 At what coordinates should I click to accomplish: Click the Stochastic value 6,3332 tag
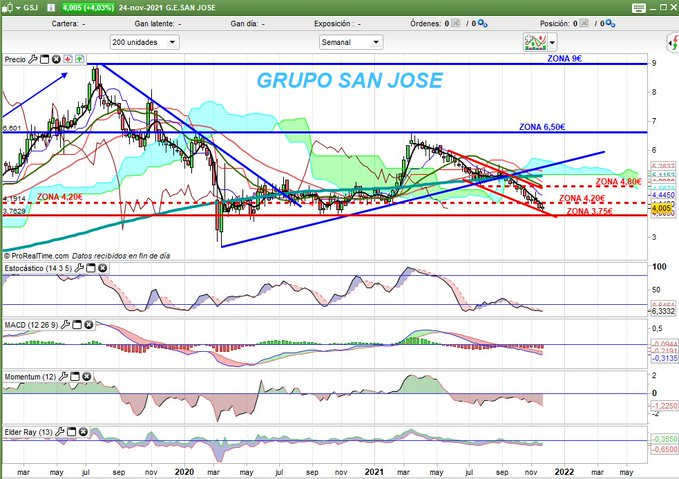663,311
